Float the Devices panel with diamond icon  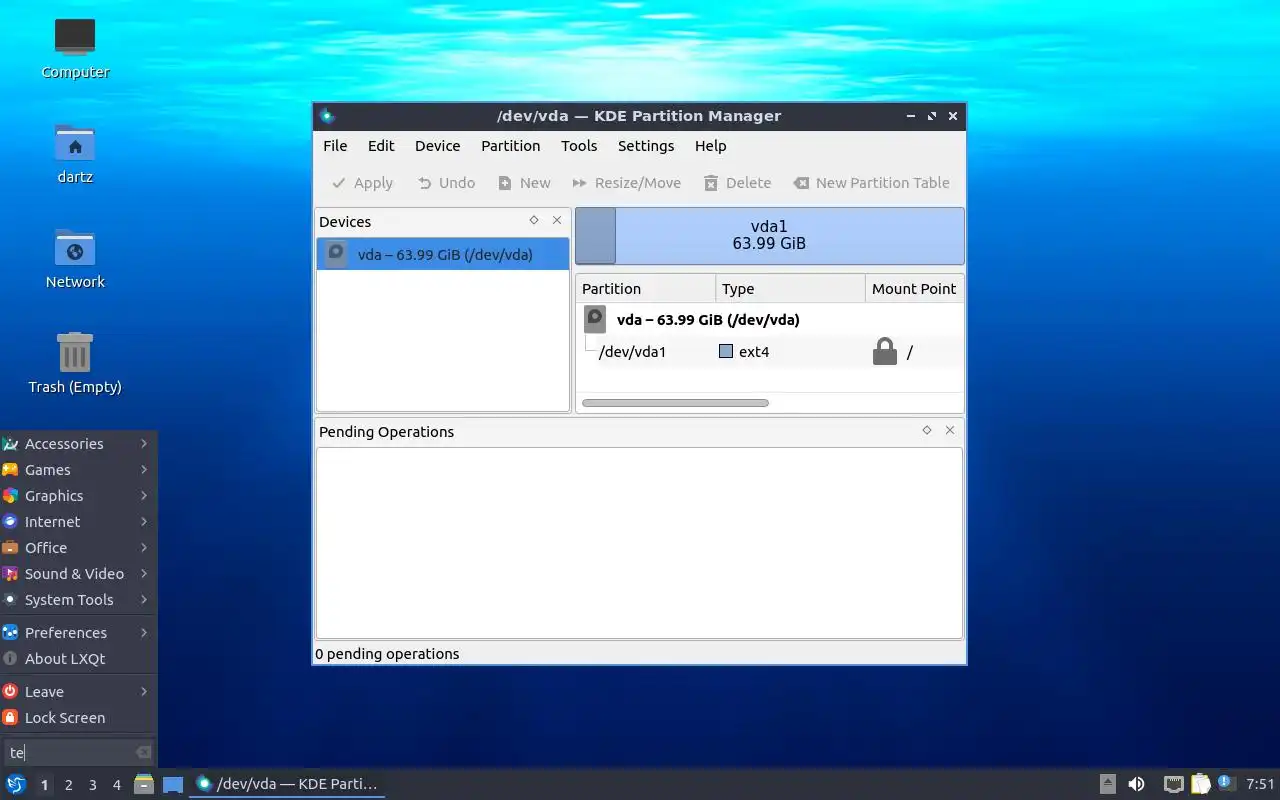[x=534, y=220]
